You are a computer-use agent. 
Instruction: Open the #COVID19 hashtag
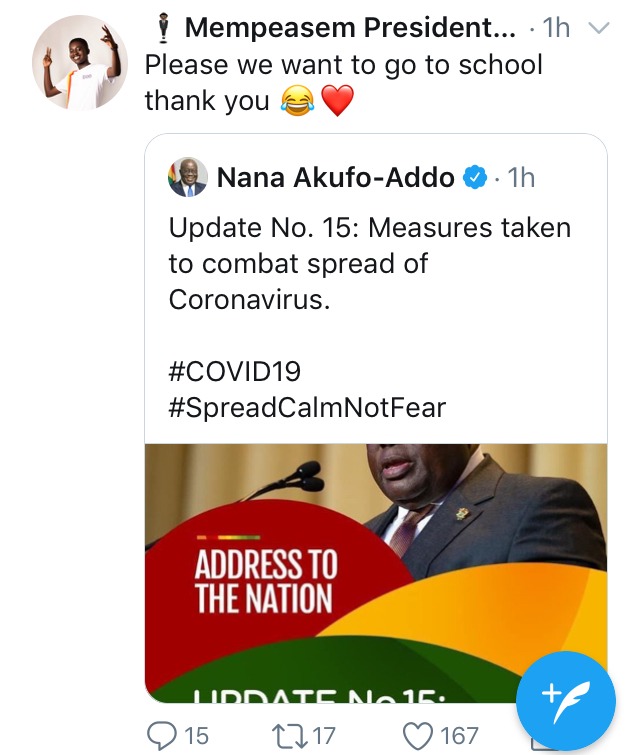coord(234,371)
